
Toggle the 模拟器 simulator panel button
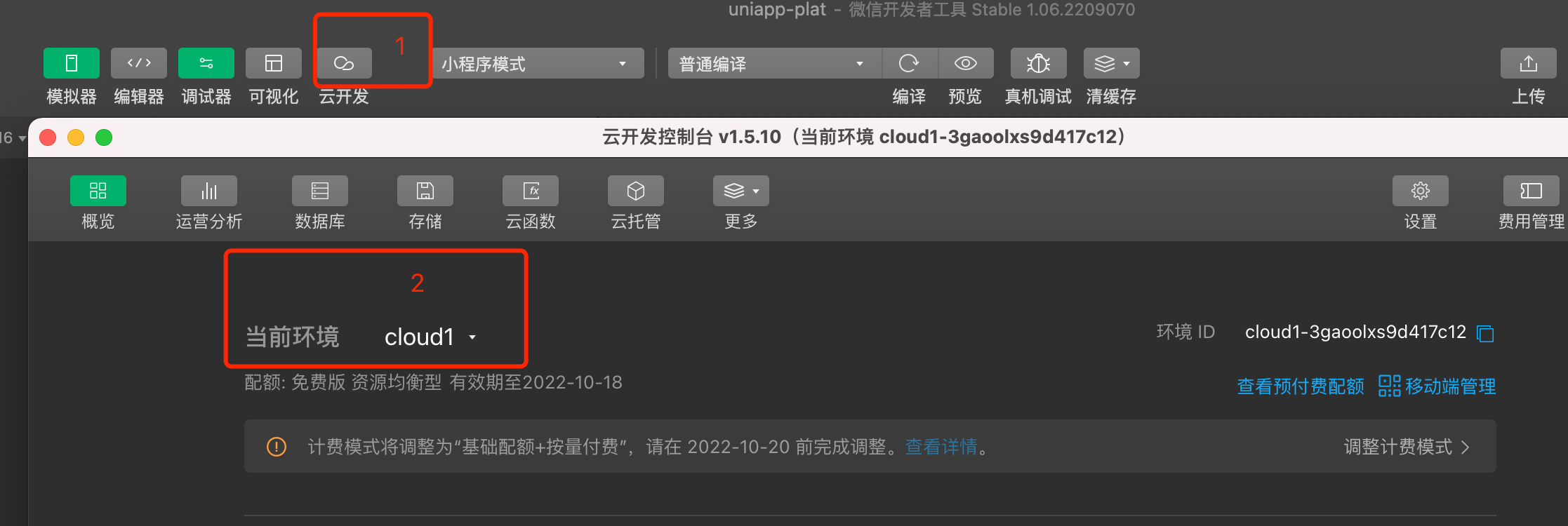72,63
